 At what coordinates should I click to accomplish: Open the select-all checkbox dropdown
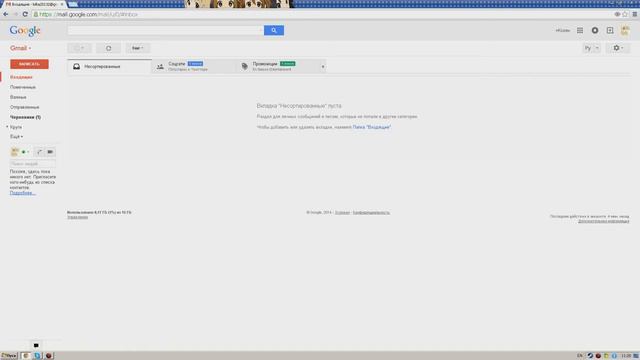tap(79, 48)
